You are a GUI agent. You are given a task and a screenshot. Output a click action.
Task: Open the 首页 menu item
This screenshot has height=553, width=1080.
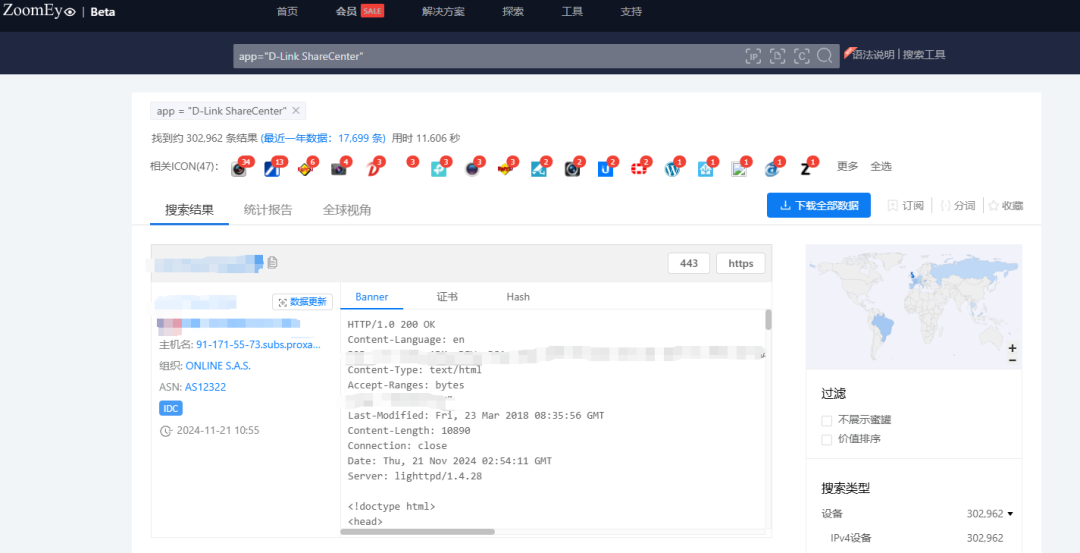[x=287, y=11]
